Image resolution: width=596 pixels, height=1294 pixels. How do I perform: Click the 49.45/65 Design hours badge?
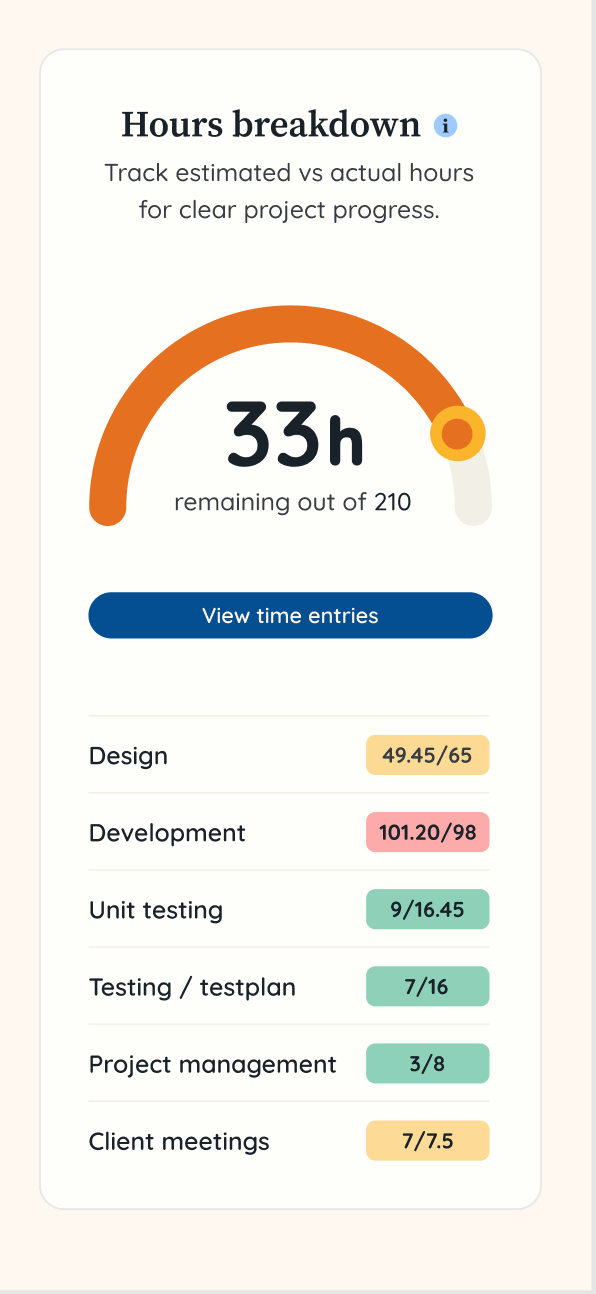click(427, 755)
